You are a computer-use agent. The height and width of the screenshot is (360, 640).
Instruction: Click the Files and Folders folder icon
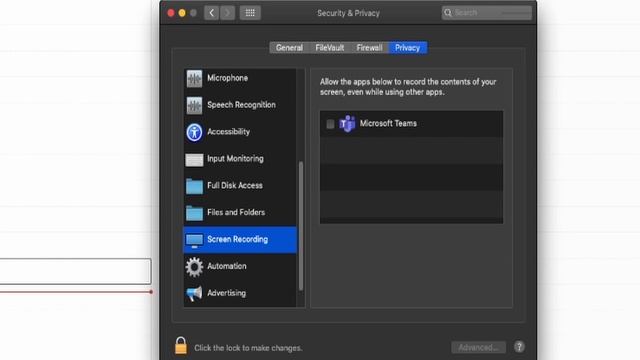194,213
